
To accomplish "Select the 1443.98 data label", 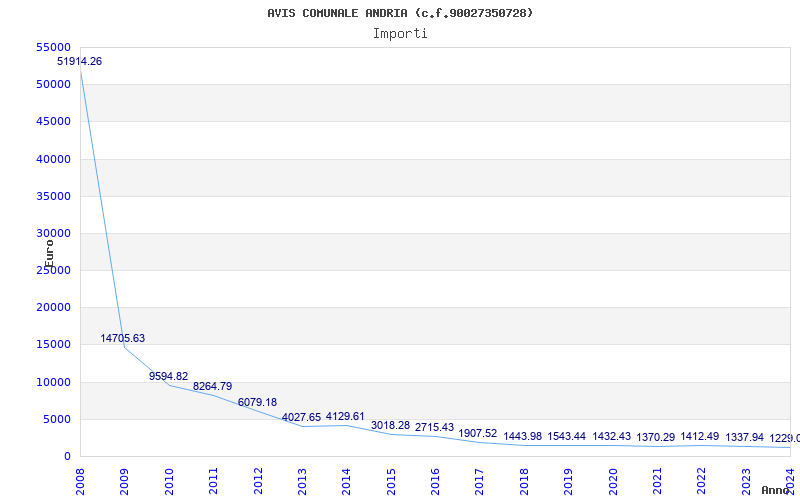I will [522, 436].
